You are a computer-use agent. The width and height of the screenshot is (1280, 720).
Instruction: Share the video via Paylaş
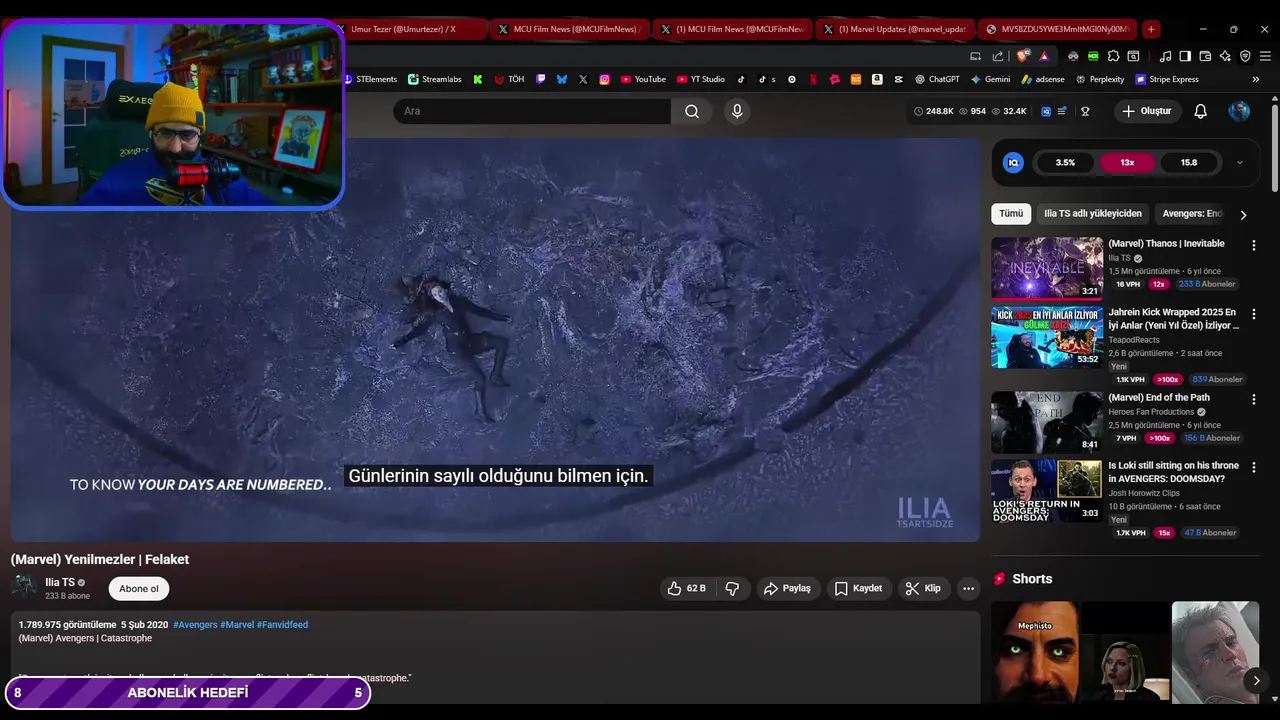click(787, 588)
